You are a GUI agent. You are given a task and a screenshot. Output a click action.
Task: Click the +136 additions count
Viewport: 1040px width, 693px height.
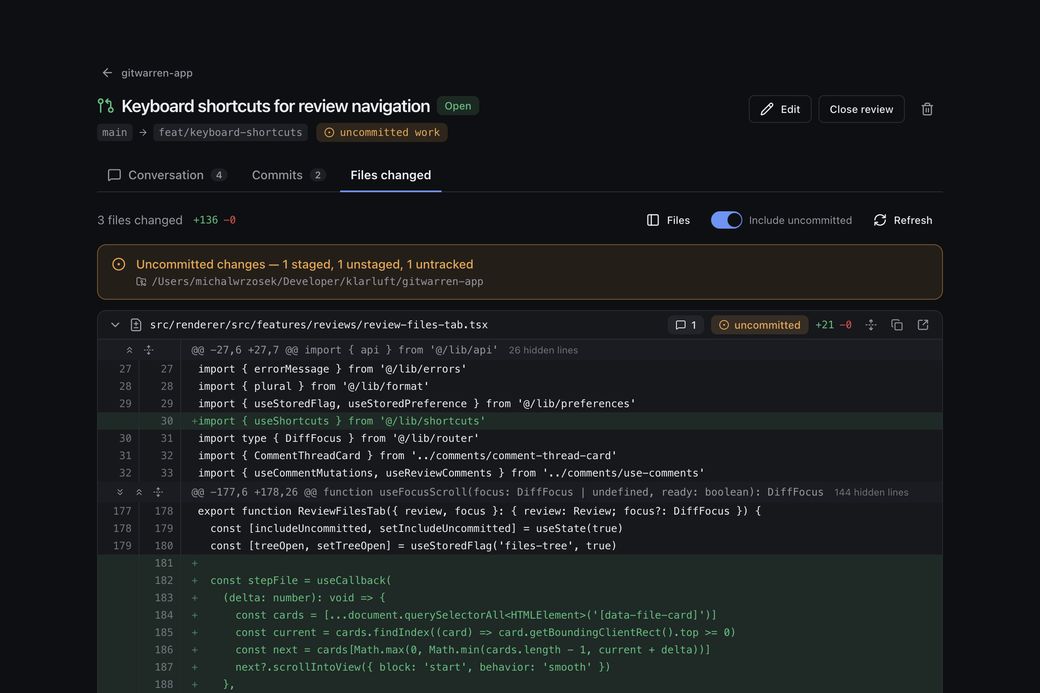click(x=206, y=220)
